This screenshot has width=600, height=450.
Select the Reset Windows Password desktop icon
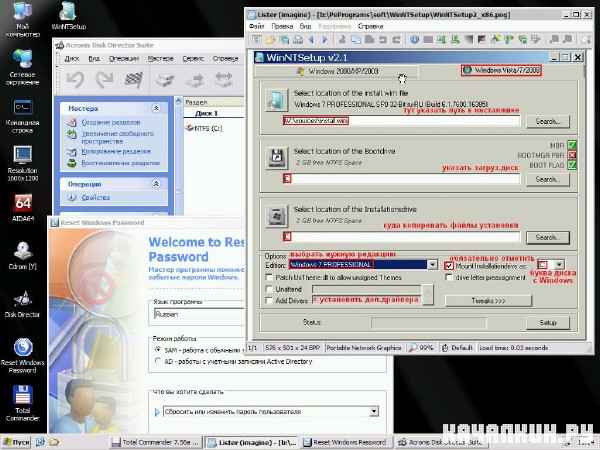23,356
